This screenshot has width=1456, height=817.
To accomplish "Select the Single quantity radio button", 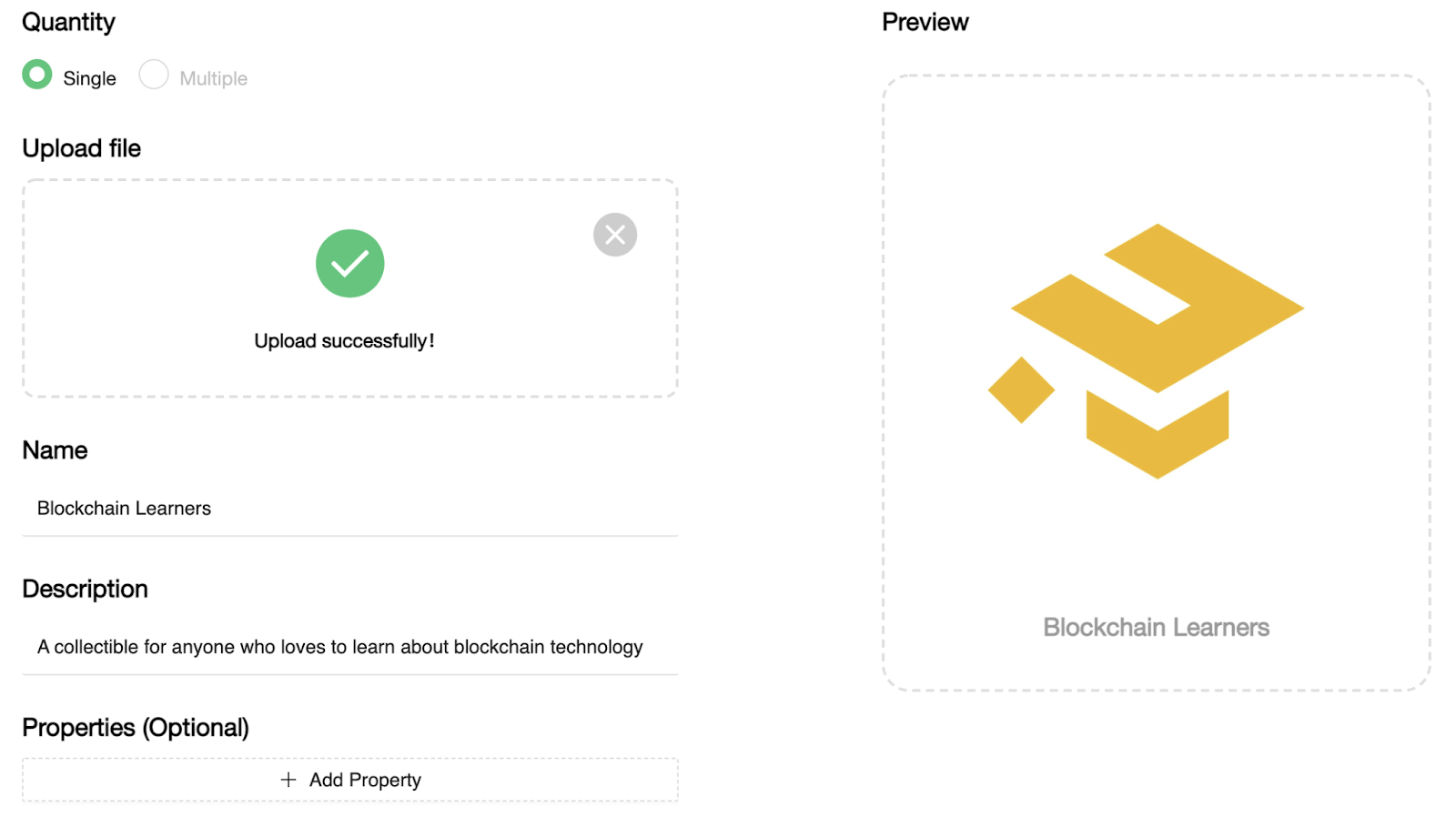I will click(37, 75).
